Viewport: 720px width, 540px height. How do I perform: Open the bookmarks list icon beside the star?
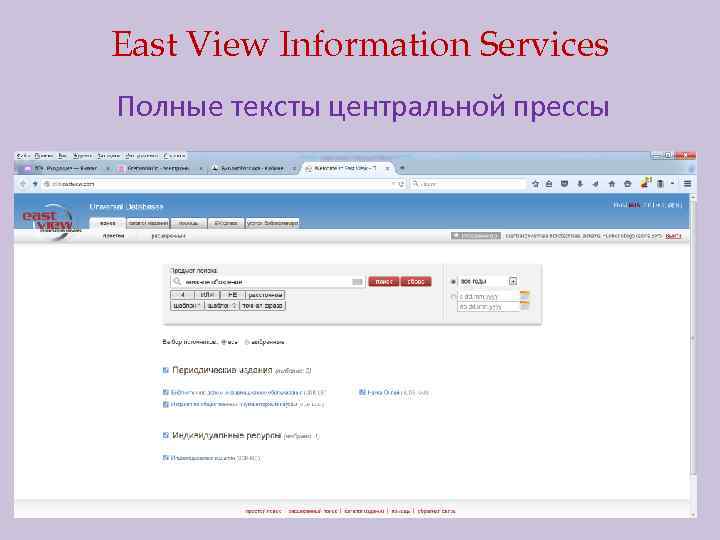[549, 184]
